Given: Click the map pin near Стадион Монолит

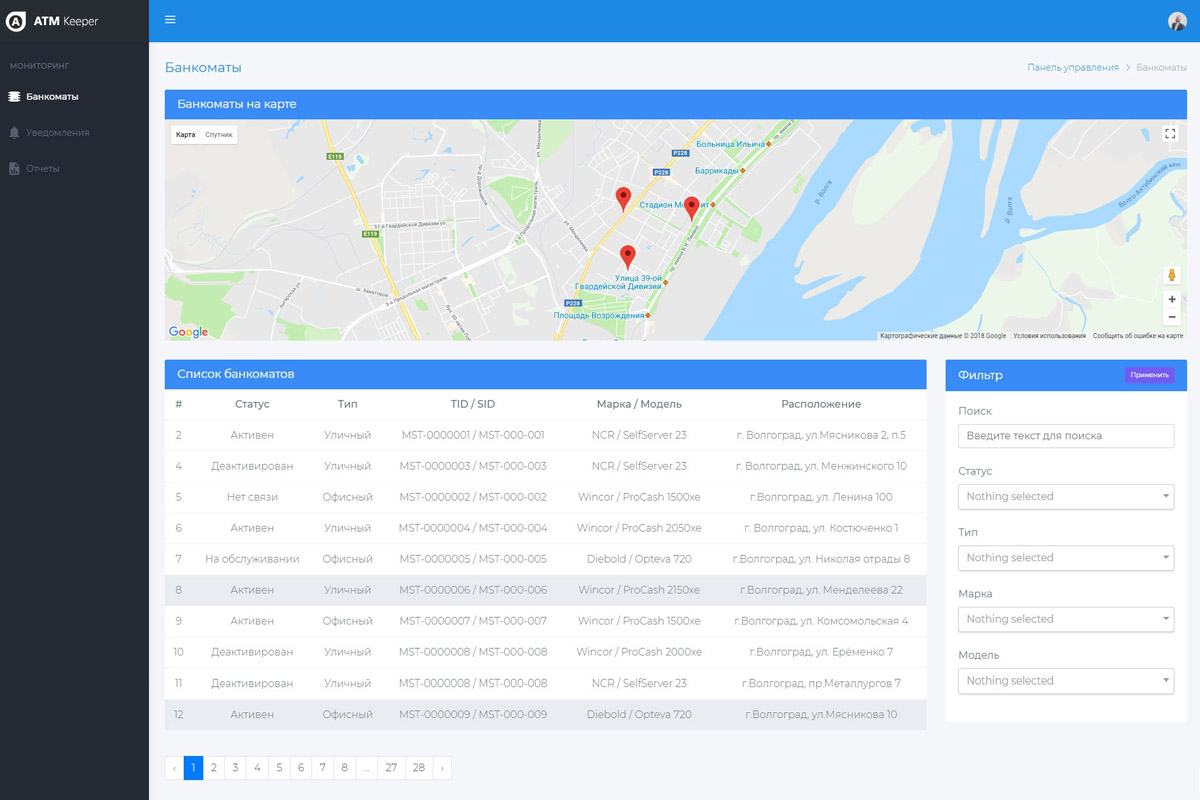Looking at the screenshot, I should (691, 208).
